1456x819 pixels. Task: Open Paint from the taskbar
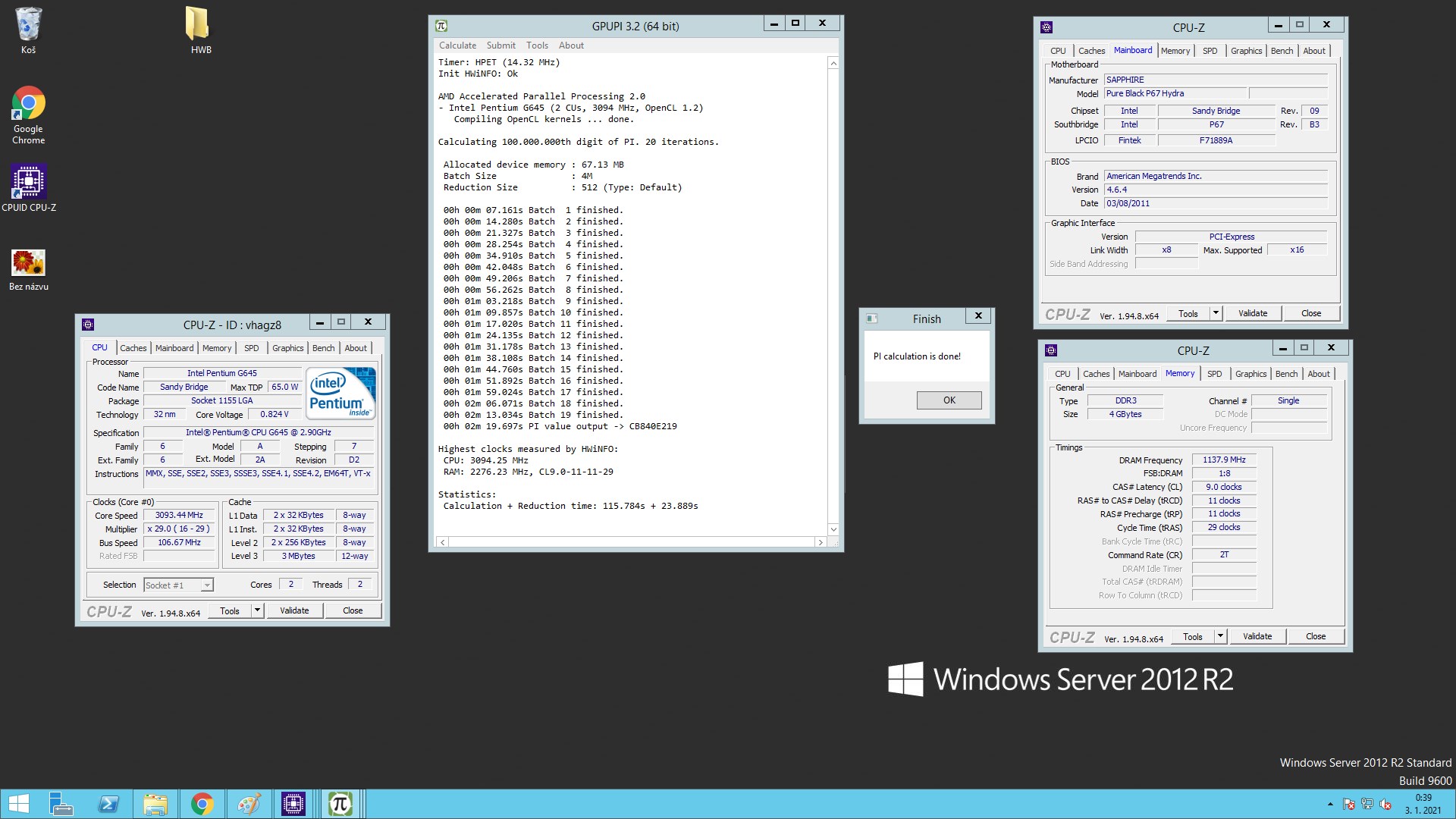(249, 804)
